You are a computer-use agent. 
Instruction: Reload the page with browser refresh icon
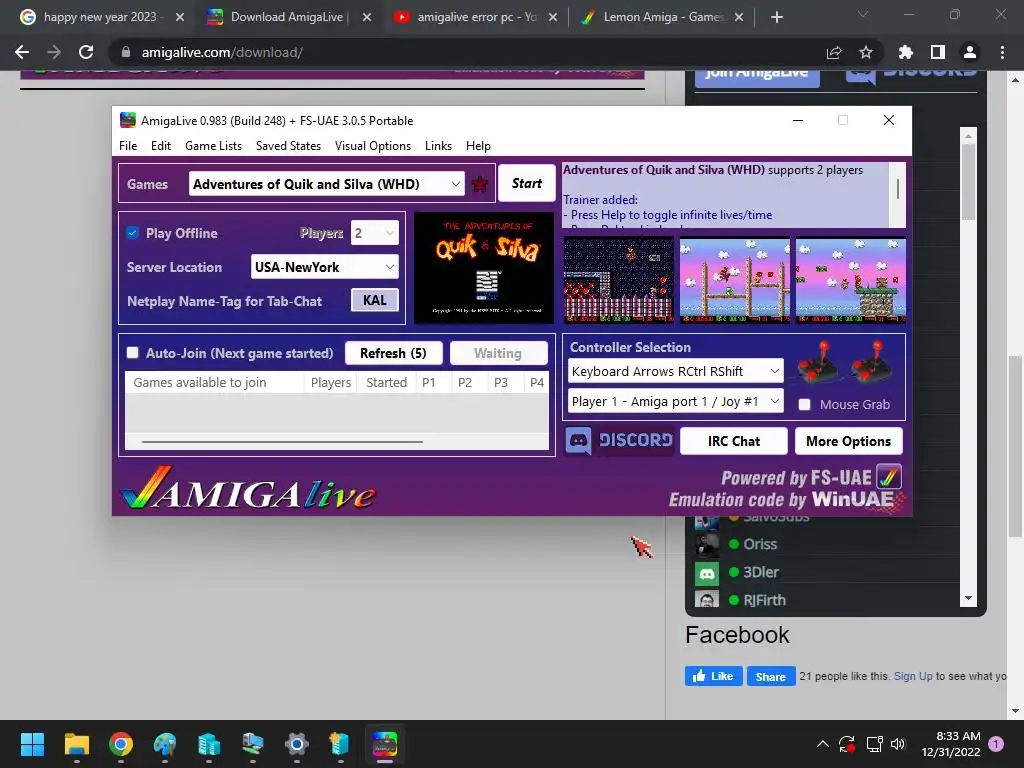coord(86,52)
